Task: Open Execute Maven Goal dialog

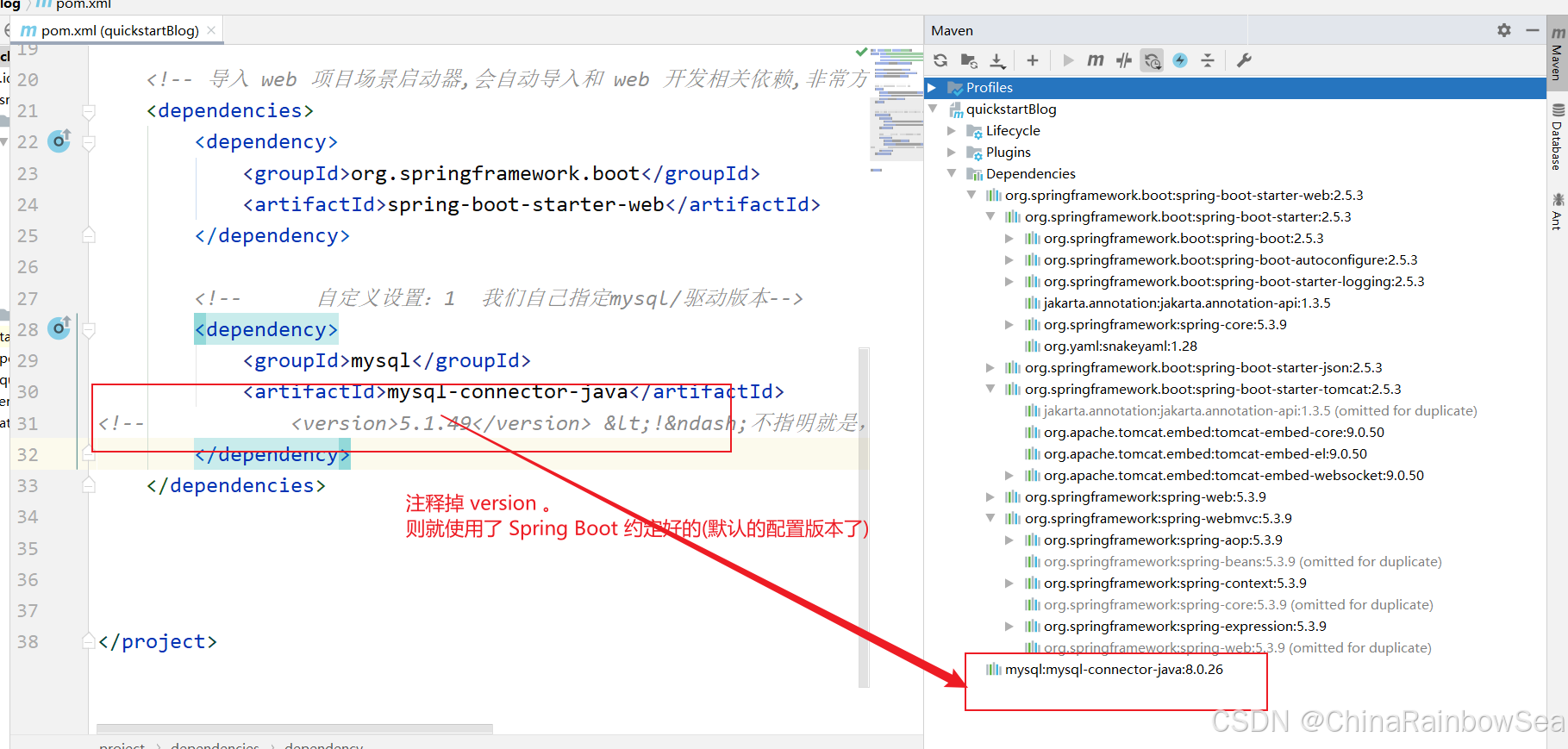Action: coord(1096,60)
